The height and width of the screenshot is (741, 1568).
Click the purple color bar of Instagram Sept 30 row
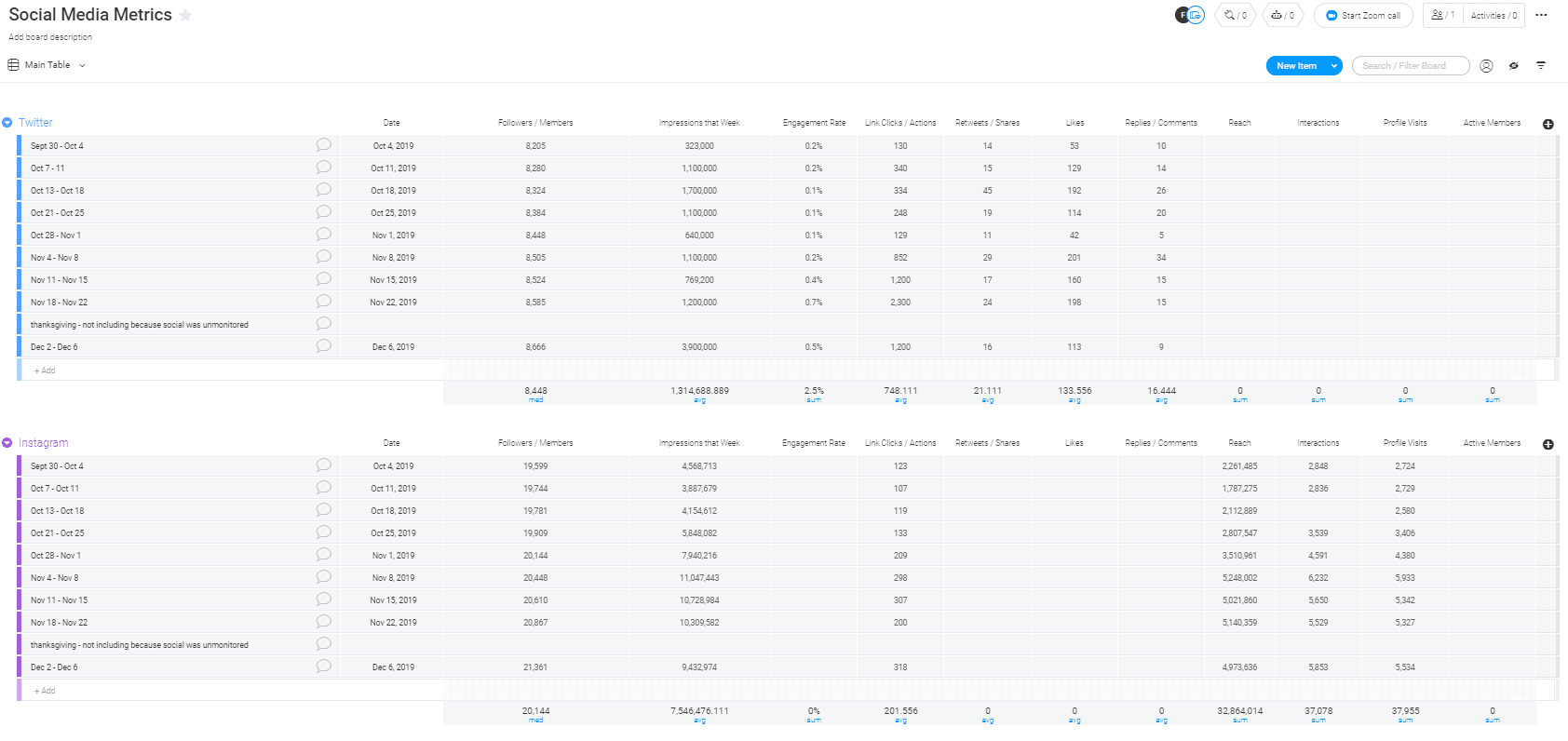tap(19, 465)
